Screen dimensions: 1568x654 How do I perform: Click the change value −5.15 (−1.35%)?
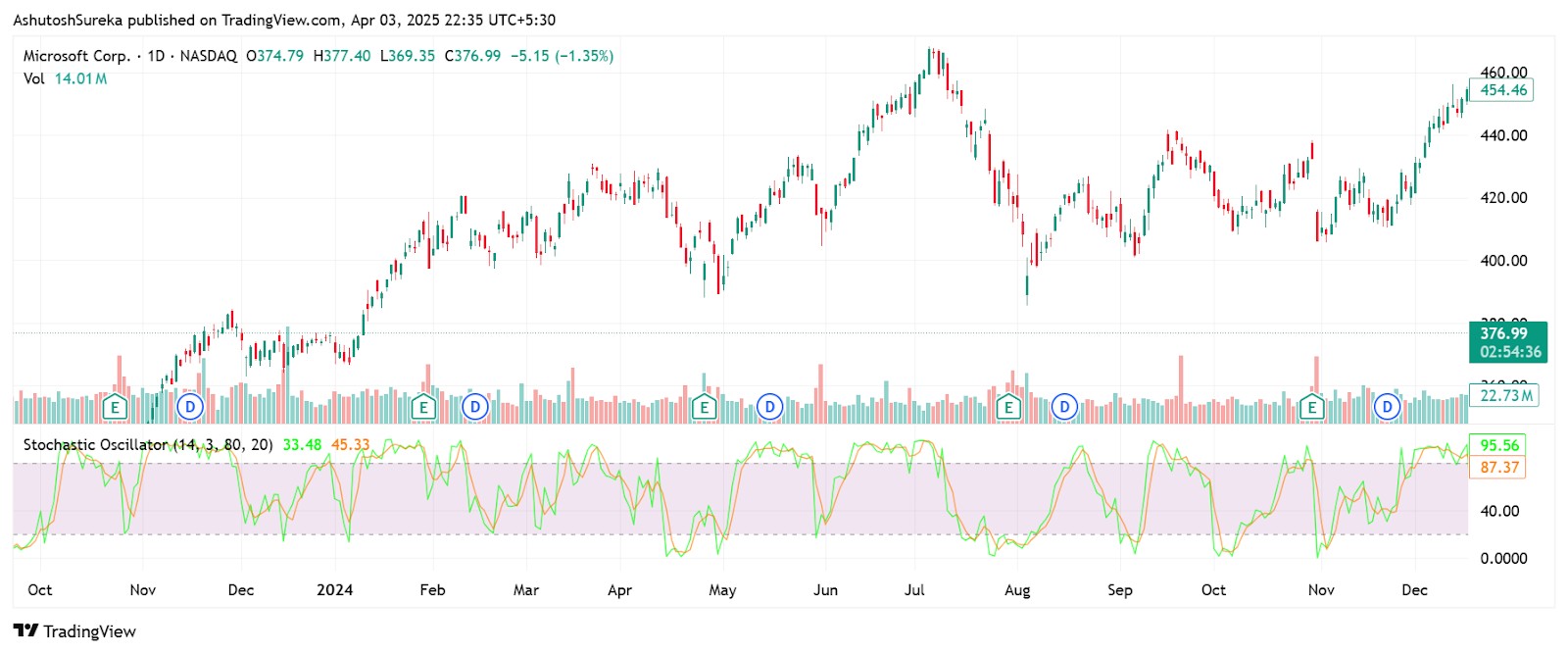tap(563, 56)
